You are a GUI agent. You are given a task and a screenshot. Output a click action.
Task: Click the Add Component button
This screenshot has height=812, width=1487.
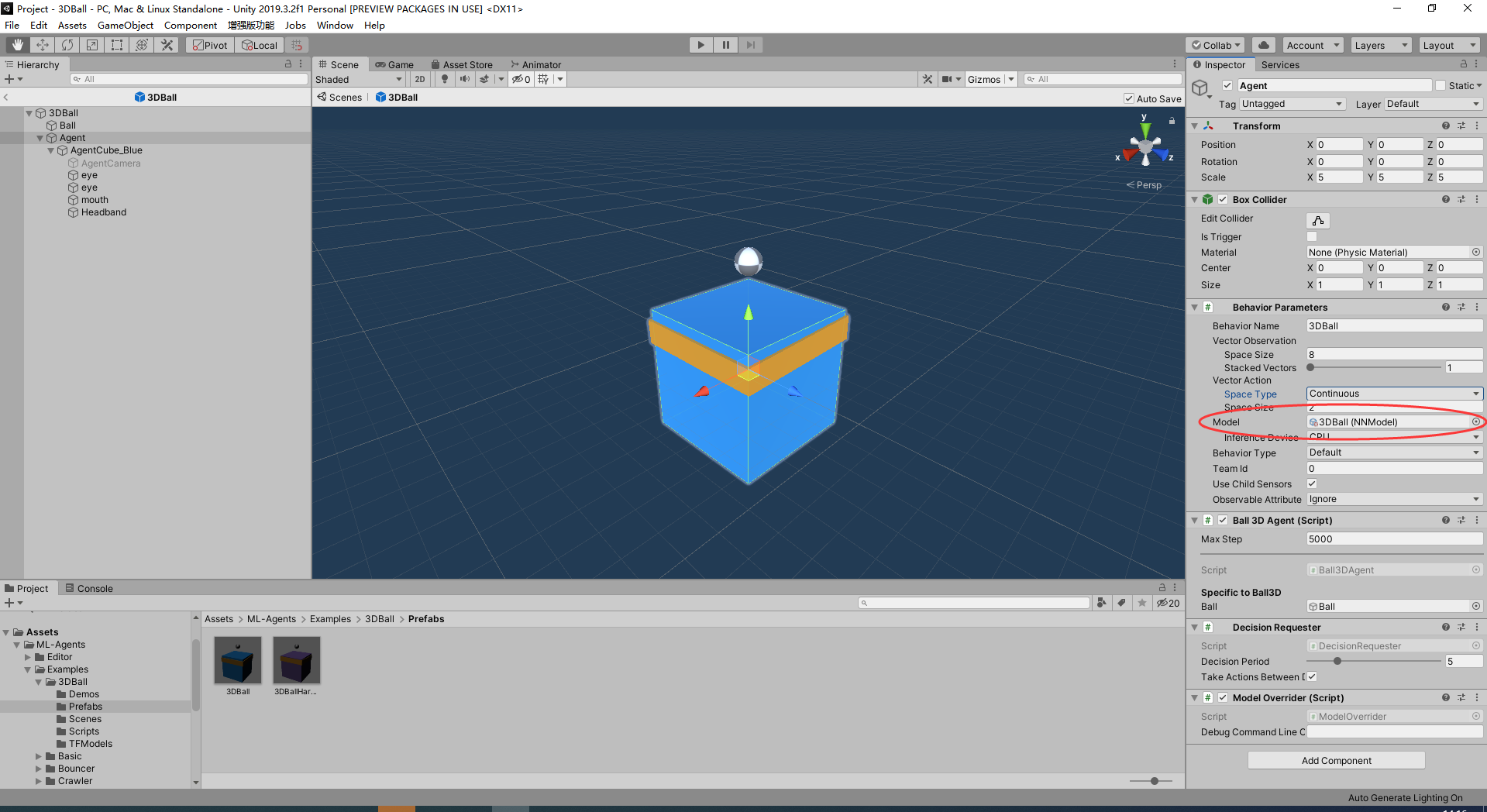[1335, 760]
